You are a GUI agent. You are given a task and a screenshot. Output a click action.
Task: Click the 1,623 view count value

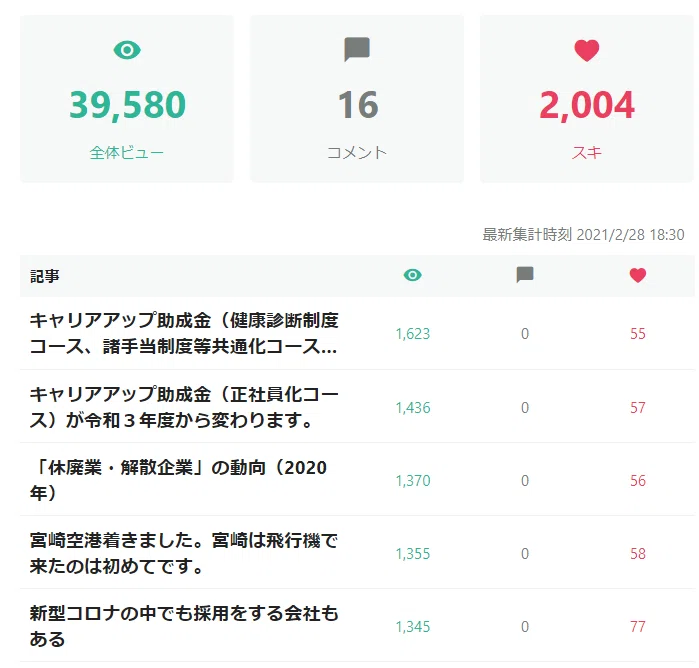(x=413, y=334)
